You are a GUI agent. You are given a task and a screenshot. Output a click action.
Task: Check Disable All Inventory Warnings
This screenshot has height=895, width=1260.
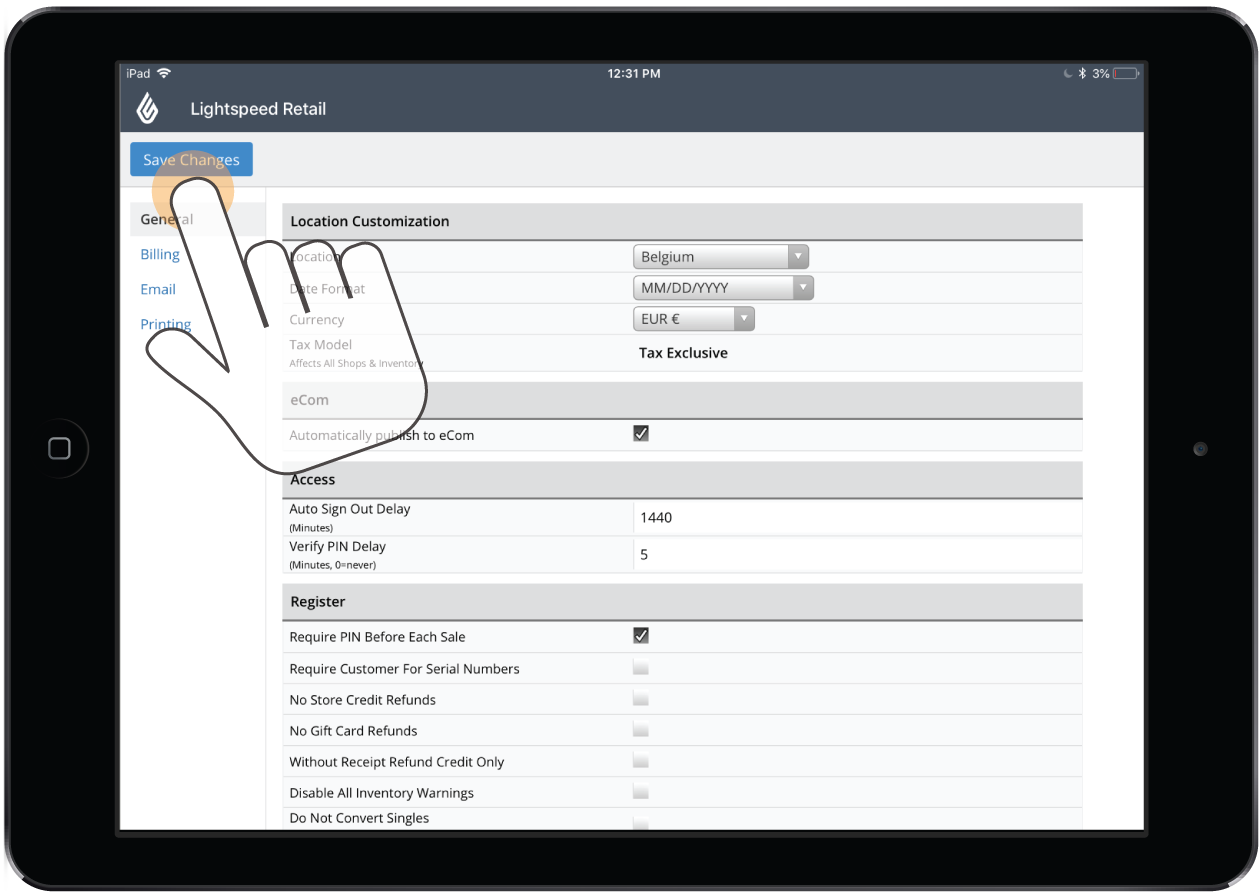641,792
